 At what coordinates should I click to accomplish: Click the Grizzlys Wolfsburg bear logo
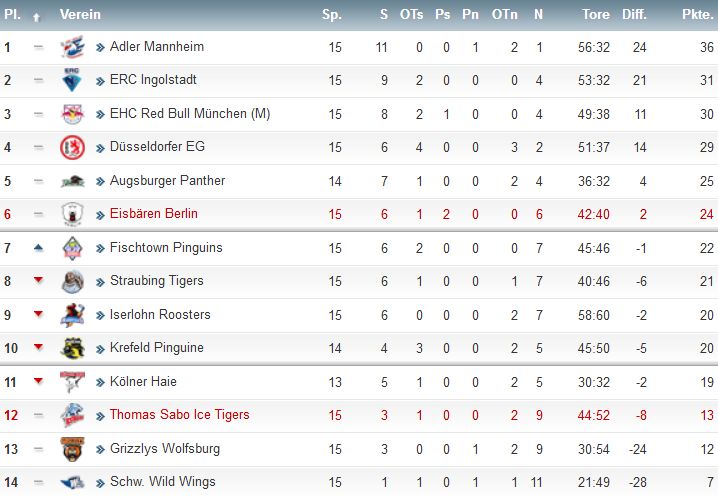coord(72,449)
